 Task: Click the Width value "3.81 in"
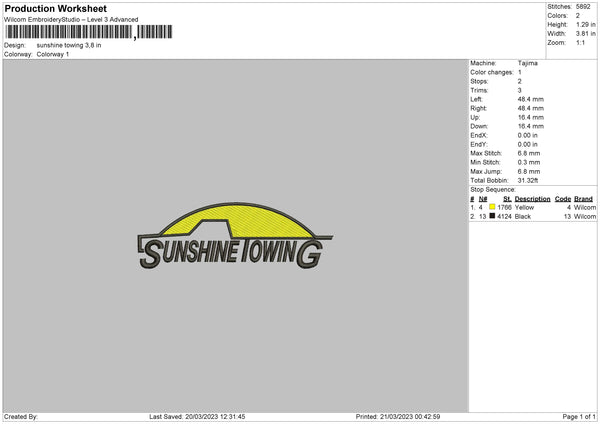[586, 34]
